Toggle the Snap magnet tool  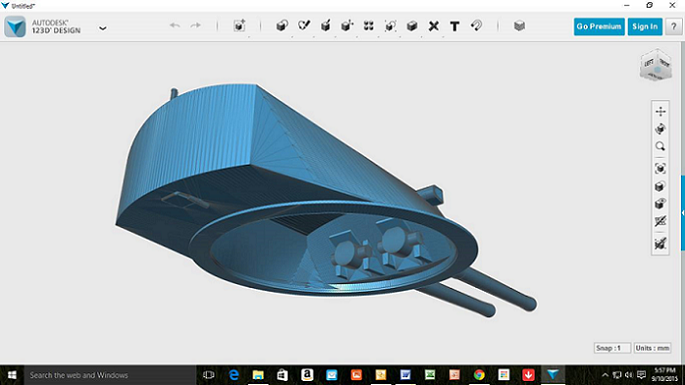point(476,26)
